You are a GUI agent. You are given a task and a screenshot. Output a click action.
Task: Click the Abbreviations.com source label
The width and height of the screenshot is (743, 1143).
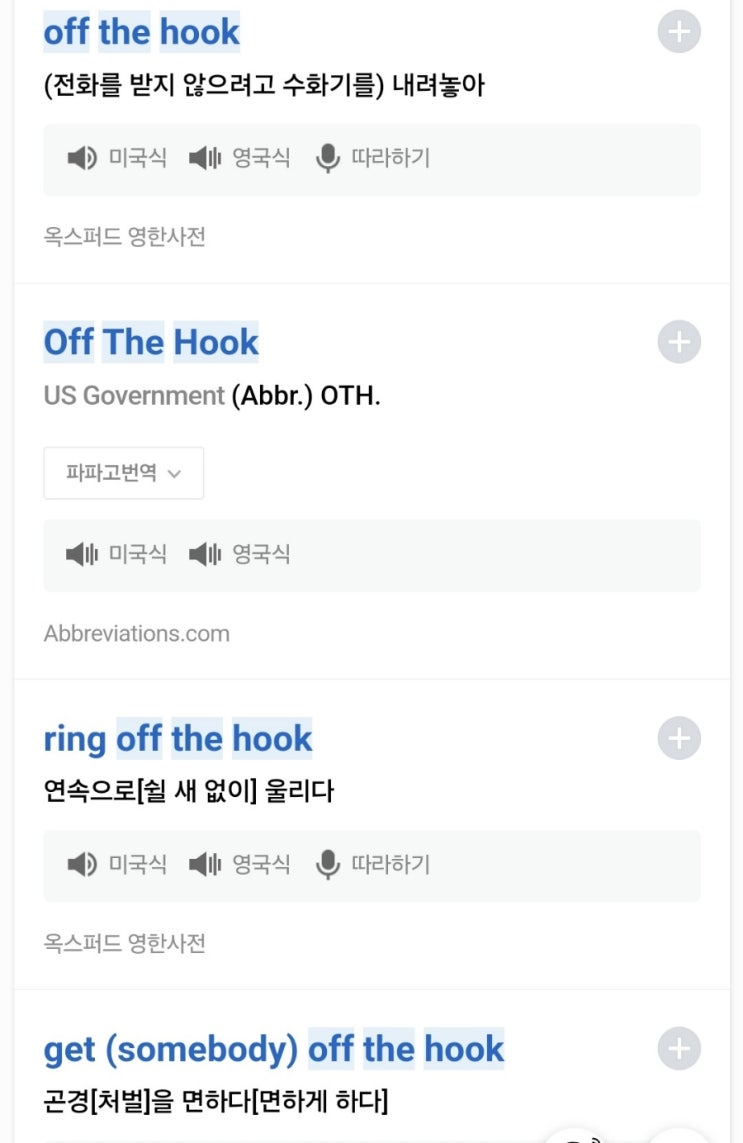(136, 633)
